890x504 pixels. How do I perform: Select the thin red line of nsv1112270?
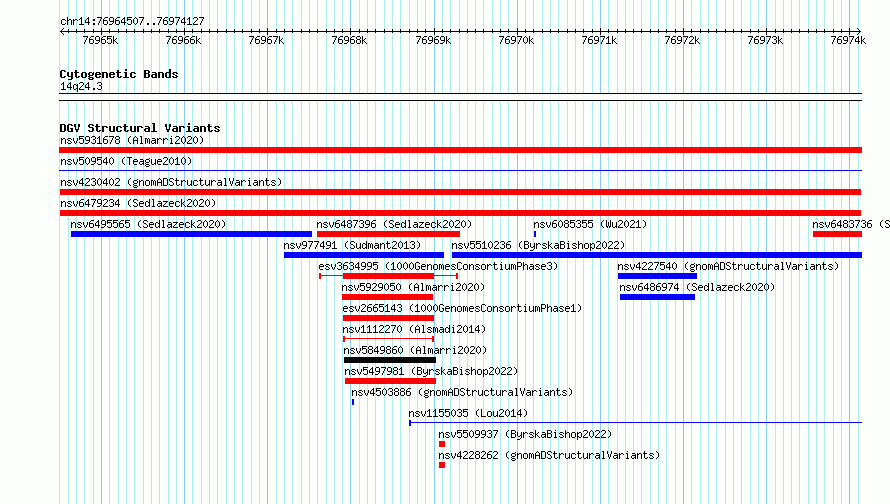[389, 339]
